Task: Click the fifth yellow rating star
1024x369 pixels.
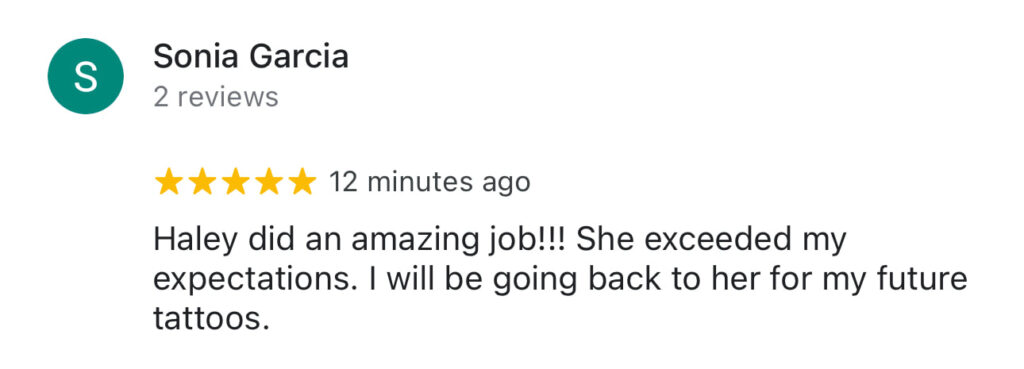Action: pos(302,182)
